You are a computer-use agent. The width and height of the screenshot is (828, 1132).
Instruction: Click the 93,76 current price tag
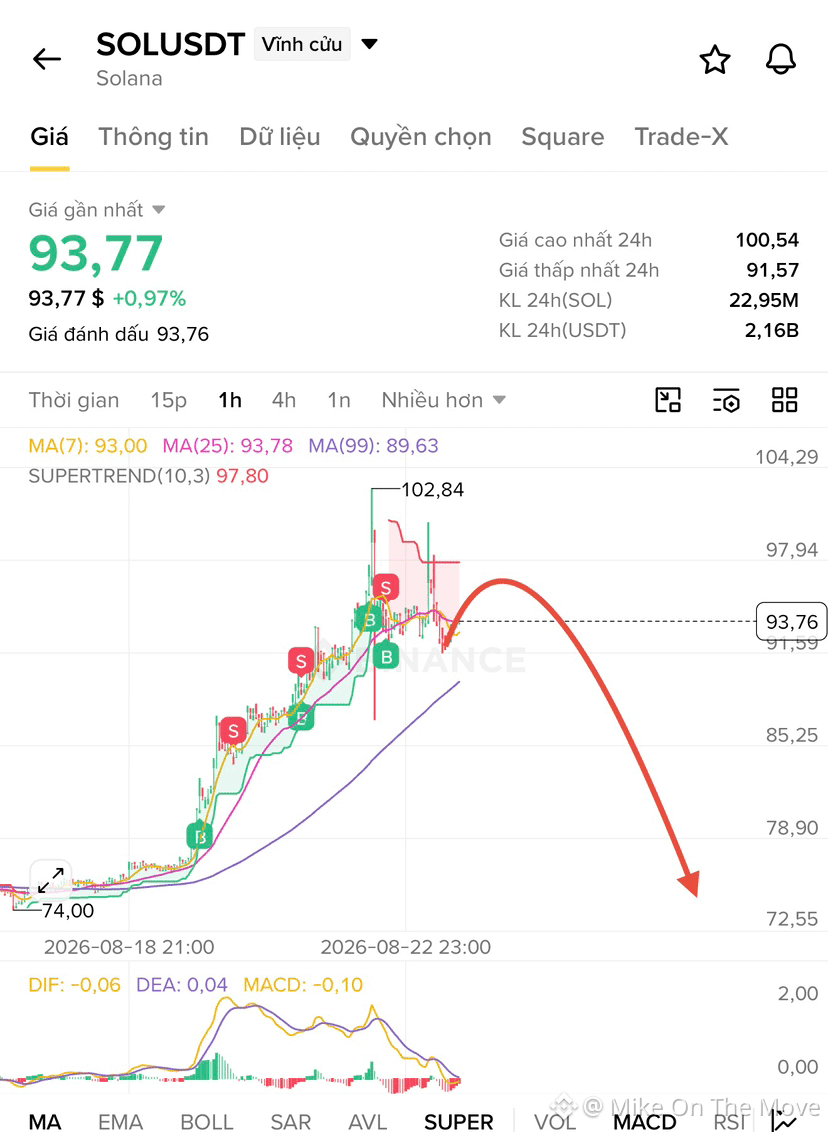[x=791, y=622]
